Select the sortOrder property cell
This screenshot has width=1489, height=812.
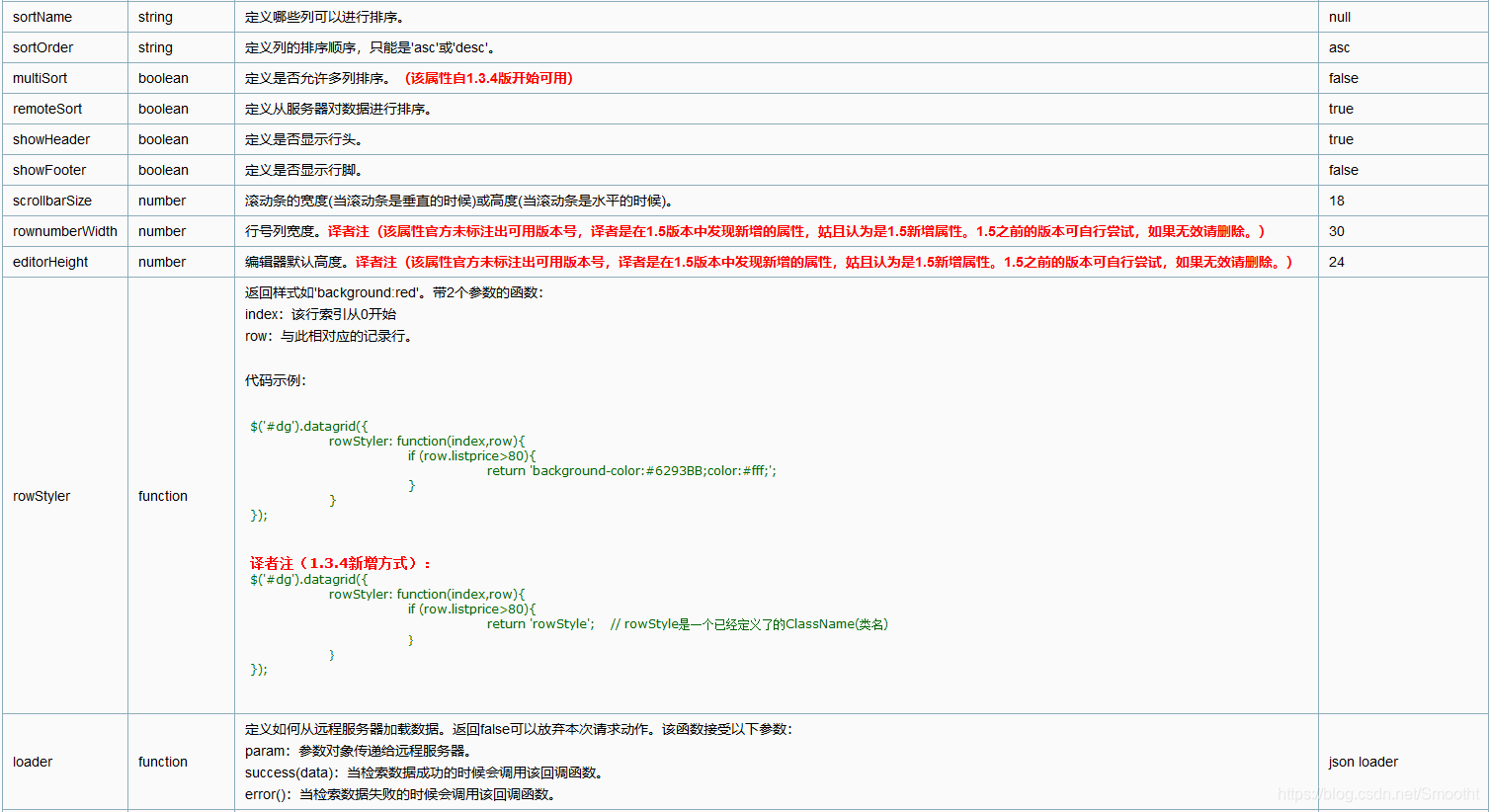pyautogui.click(x=65, y=47)
